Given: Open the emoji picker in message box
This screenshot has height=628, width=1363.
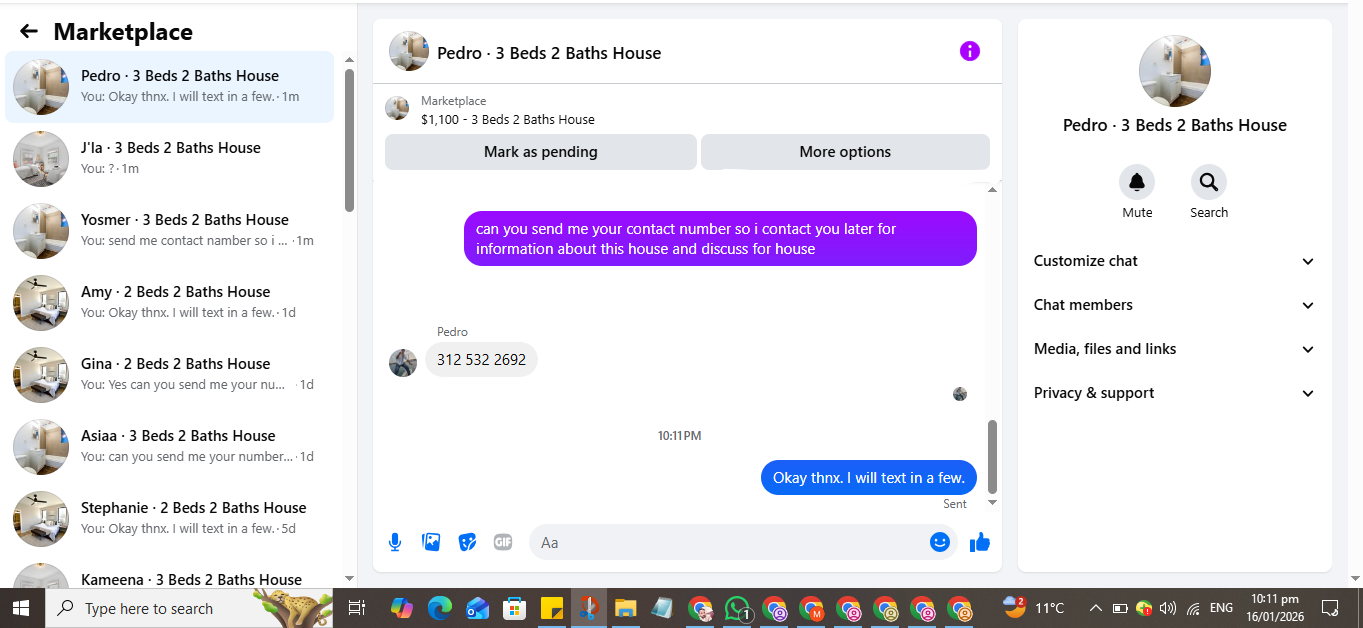Looking at the screenshot, I should pyautogui.click(x=940, y=542).
